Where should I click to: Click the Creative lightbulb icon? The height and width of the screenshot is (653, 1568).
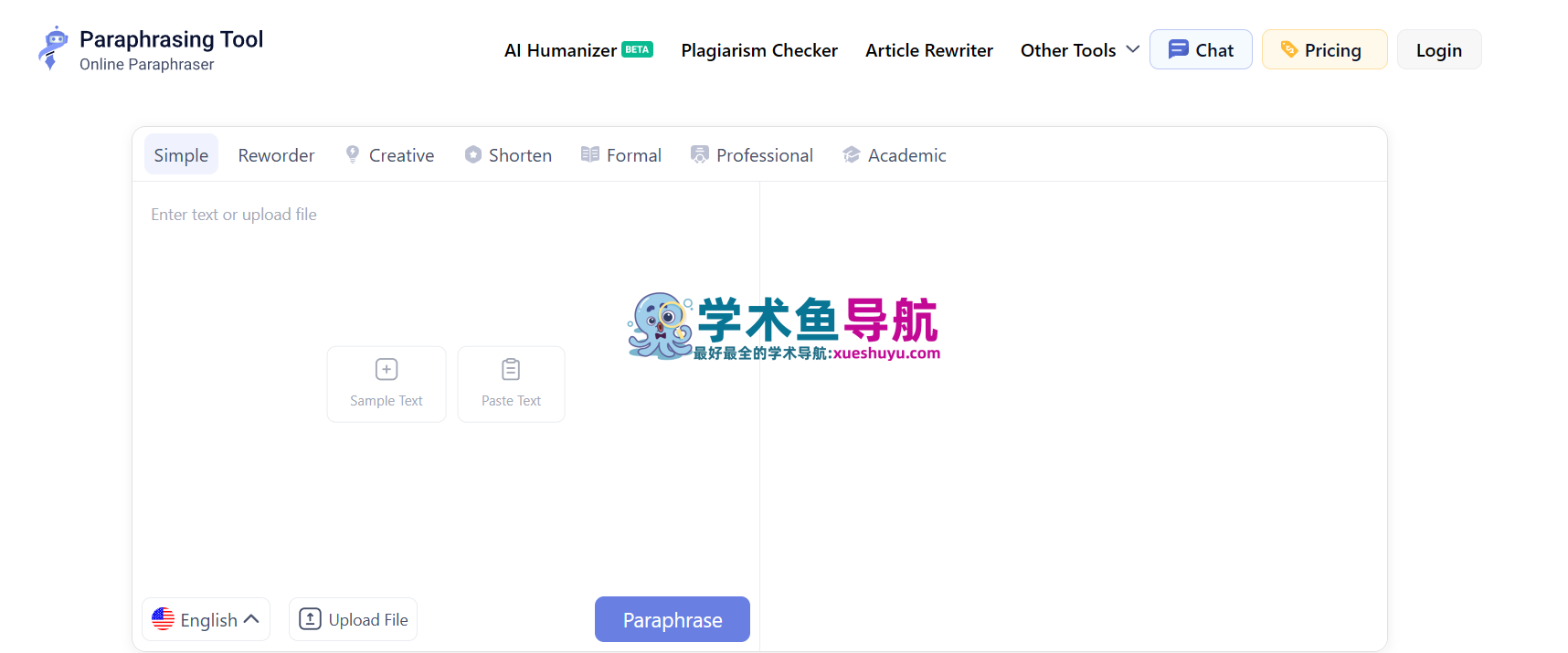click(353, 154)
